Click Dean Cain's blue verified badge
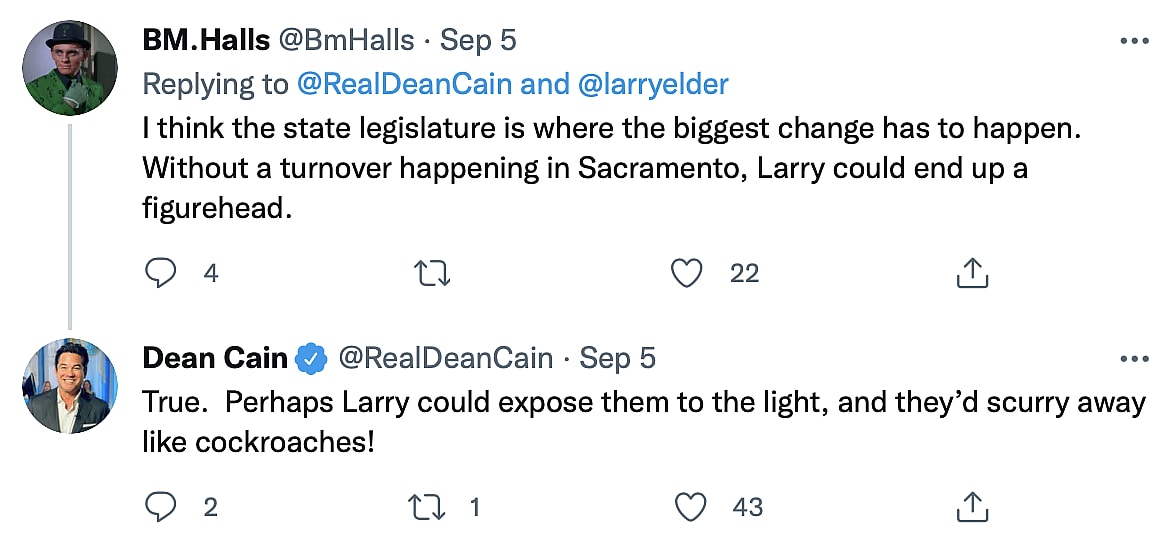The width and height of the screenshot is (1164, 544). pyautogui.click(x=314, y=357)
